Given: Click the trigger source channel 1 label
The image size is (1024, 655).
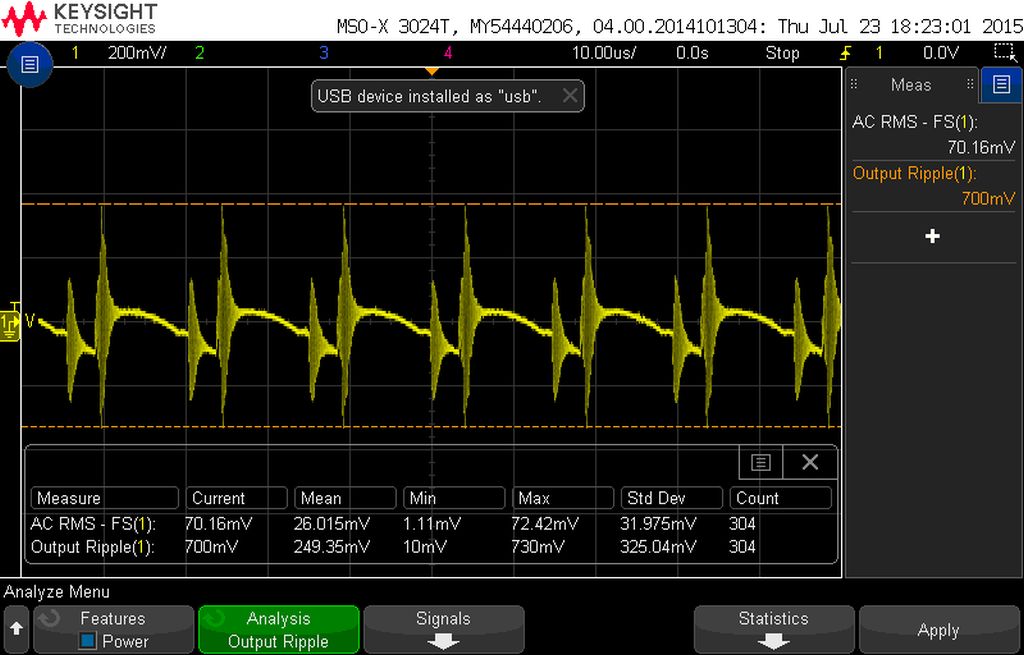Looking at the screenshot, I should tap(879, 53).
